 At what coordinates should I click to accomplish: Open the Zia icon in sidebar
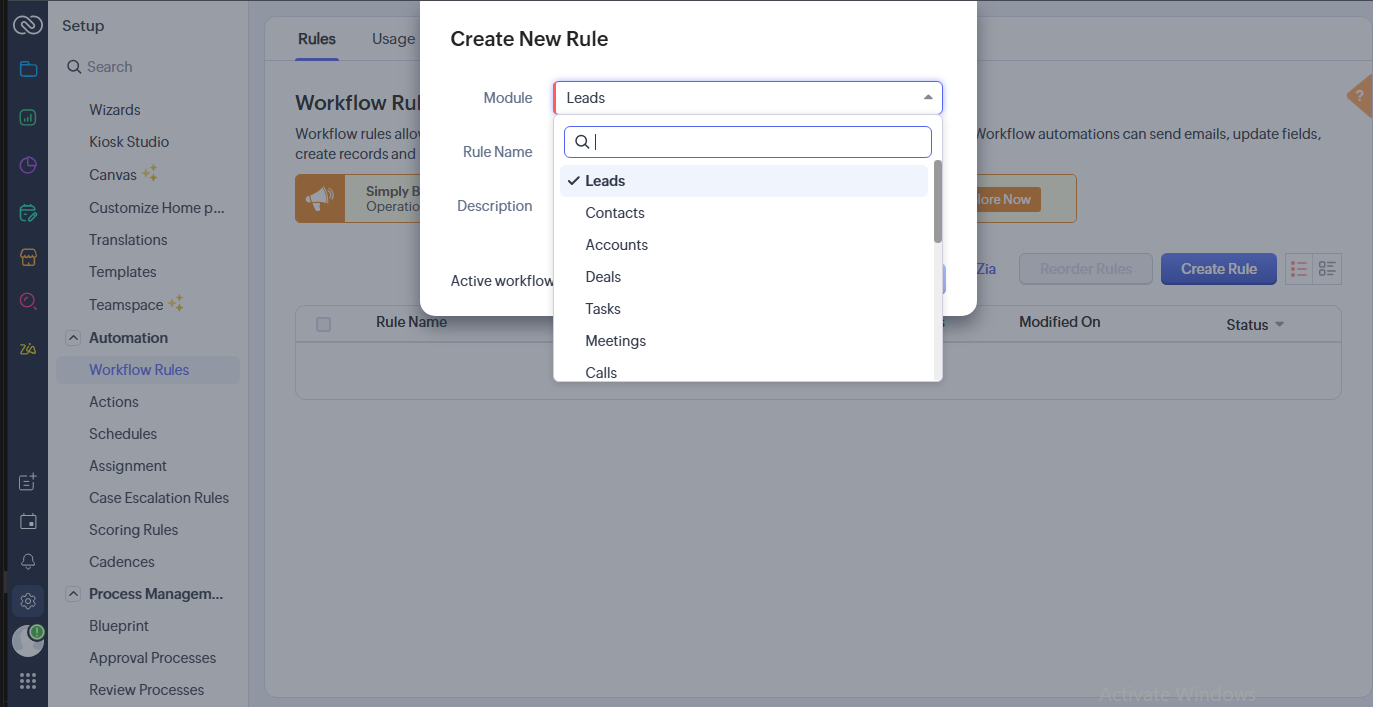(28, 349)
